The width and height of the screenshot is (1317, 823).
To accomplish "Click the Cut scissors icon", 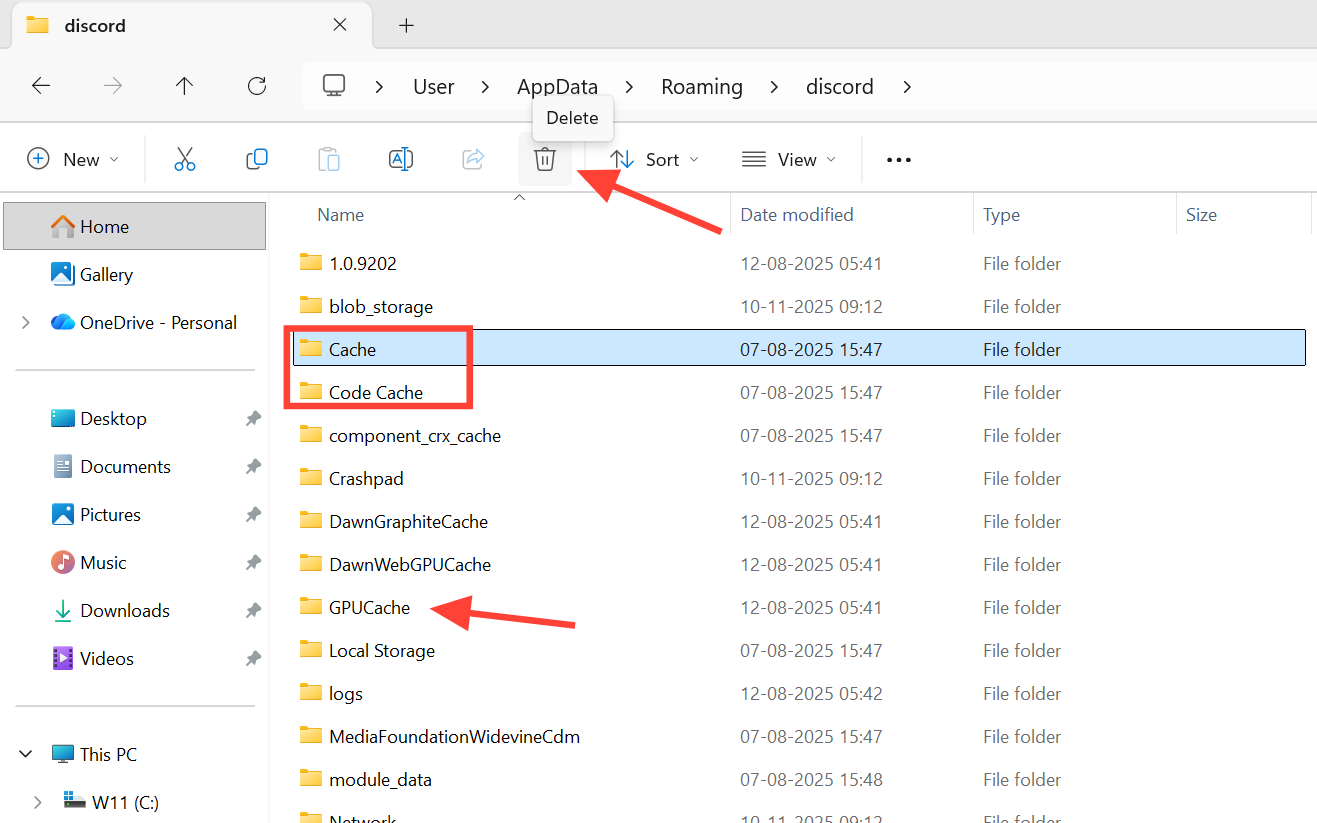I will (x=185, y=159).
